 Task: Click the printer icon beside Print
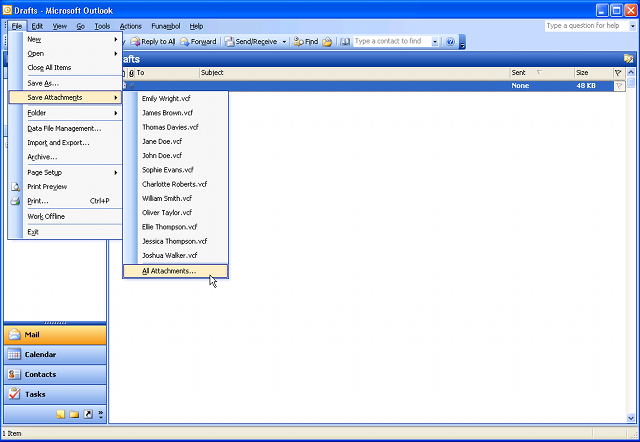[x=15, y=201]
